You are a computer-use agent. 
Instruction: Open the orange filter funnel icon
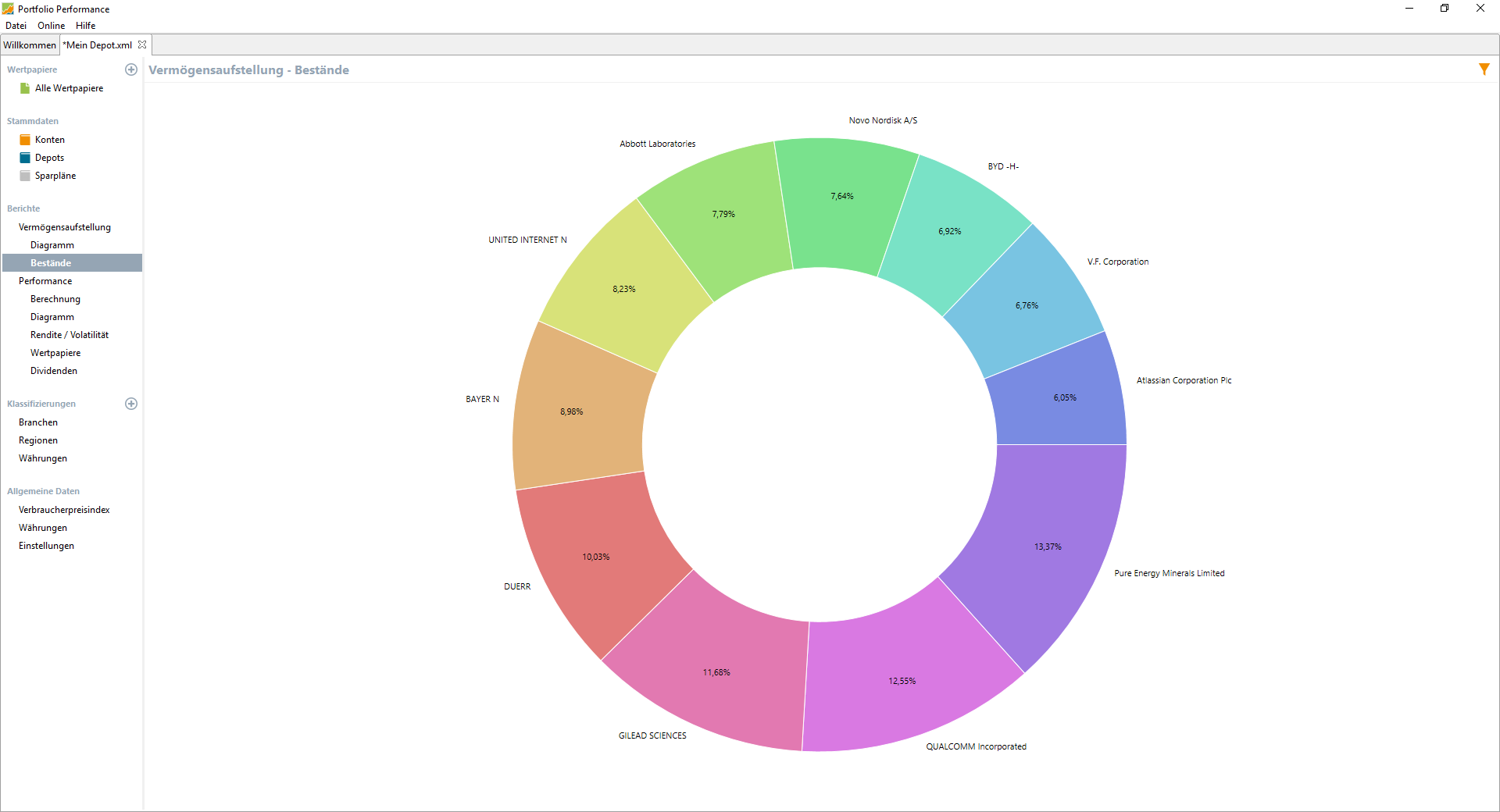1484,69
